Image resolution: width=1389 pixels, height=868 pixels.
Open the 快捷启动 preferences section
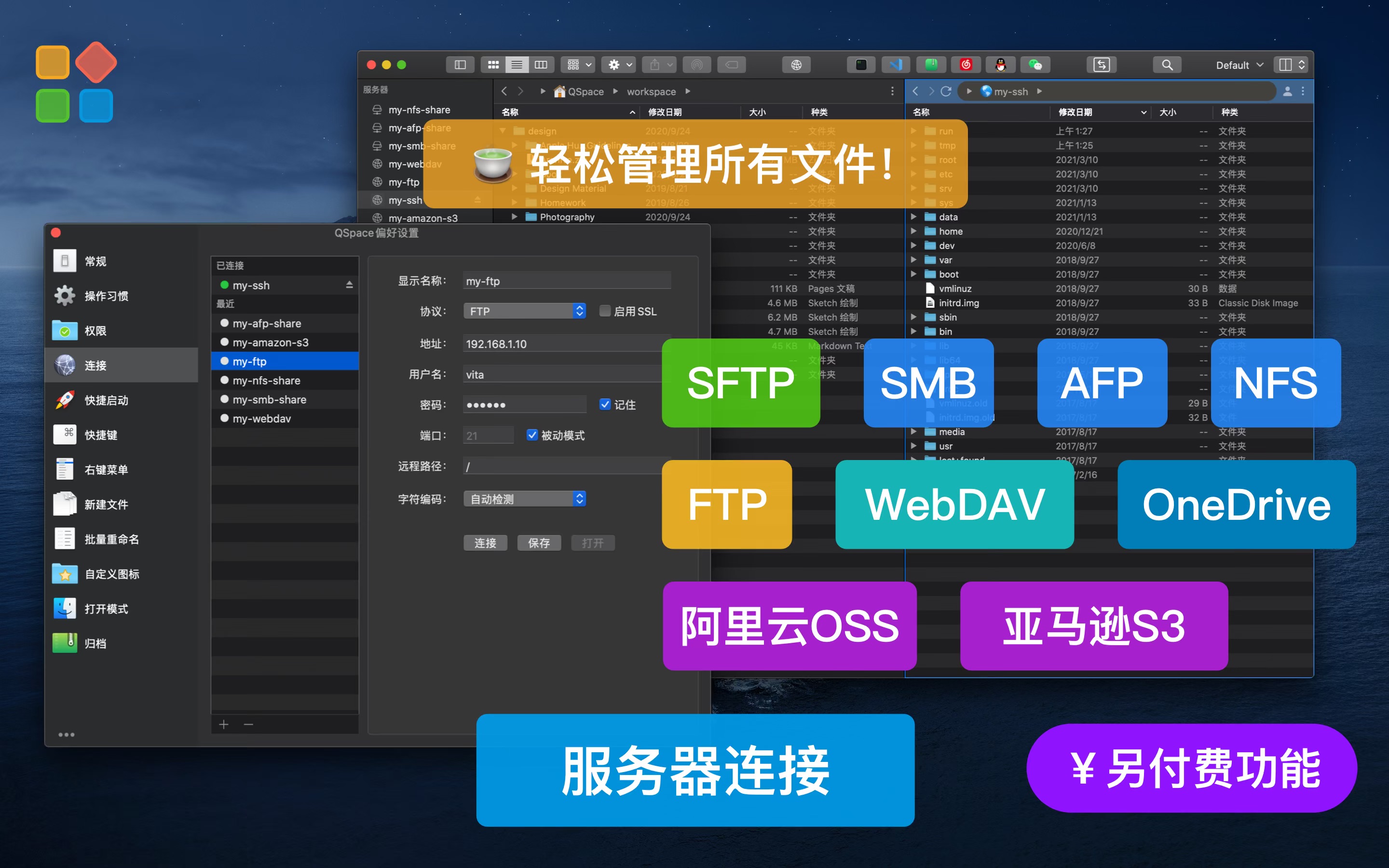point(122,400)
